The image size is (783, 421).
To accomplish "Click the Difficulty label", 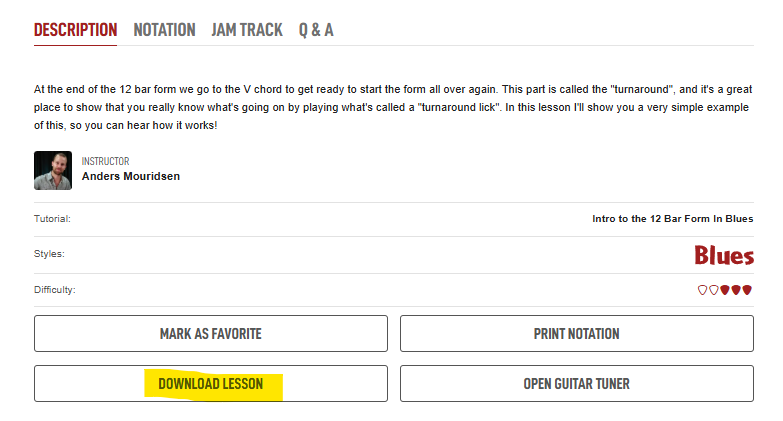I will (54, 290).
